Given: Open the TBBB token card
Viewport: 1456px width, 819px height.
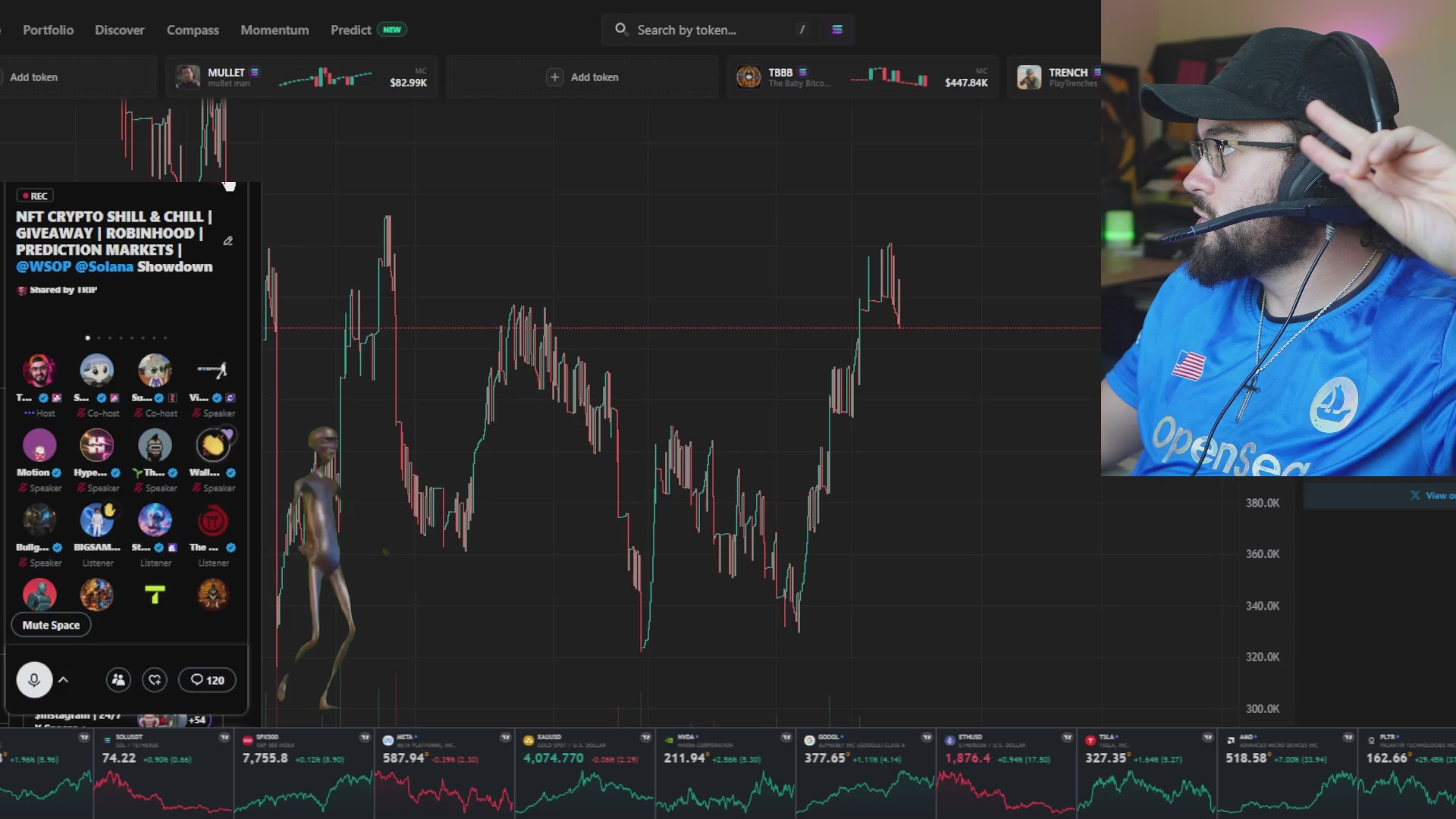Looking at the screenshot, I should [863, 77].
